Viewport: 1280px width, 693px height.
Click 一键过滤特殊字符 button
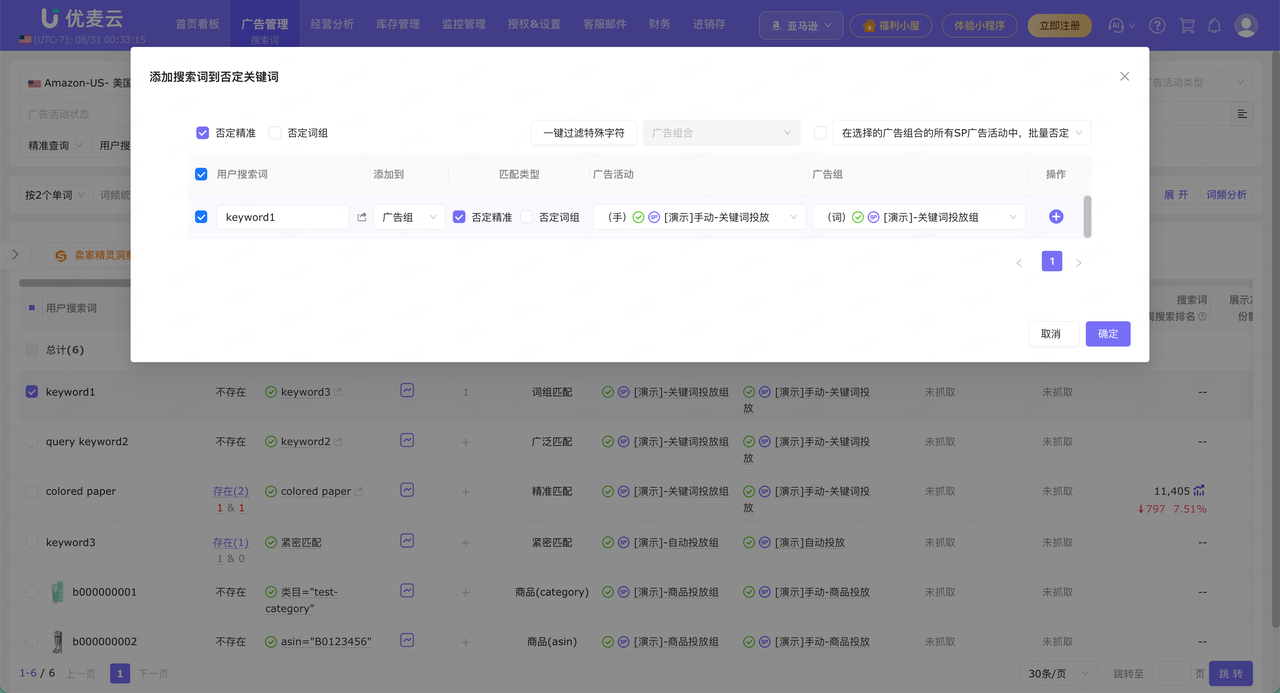tap(584, 133)
